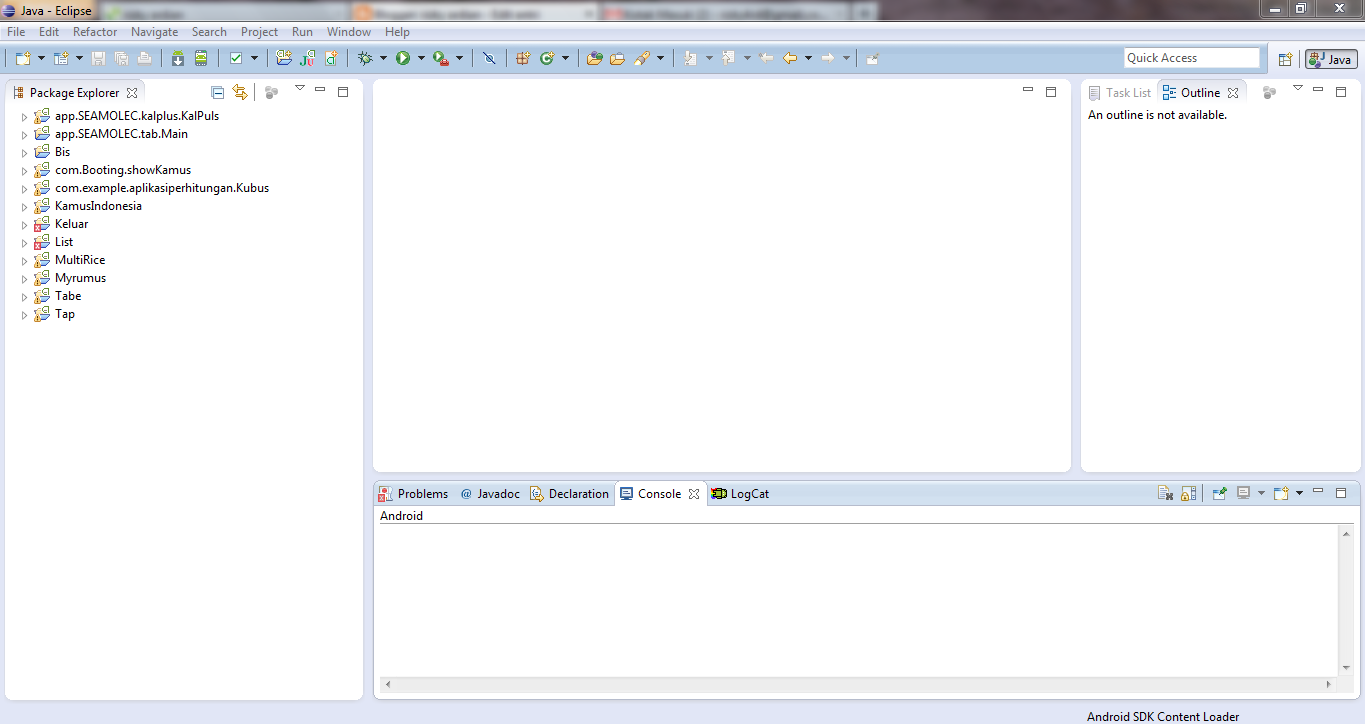Click Open Console icon
This screenshot has width=1365, height=724.
tap(1281, 493)
